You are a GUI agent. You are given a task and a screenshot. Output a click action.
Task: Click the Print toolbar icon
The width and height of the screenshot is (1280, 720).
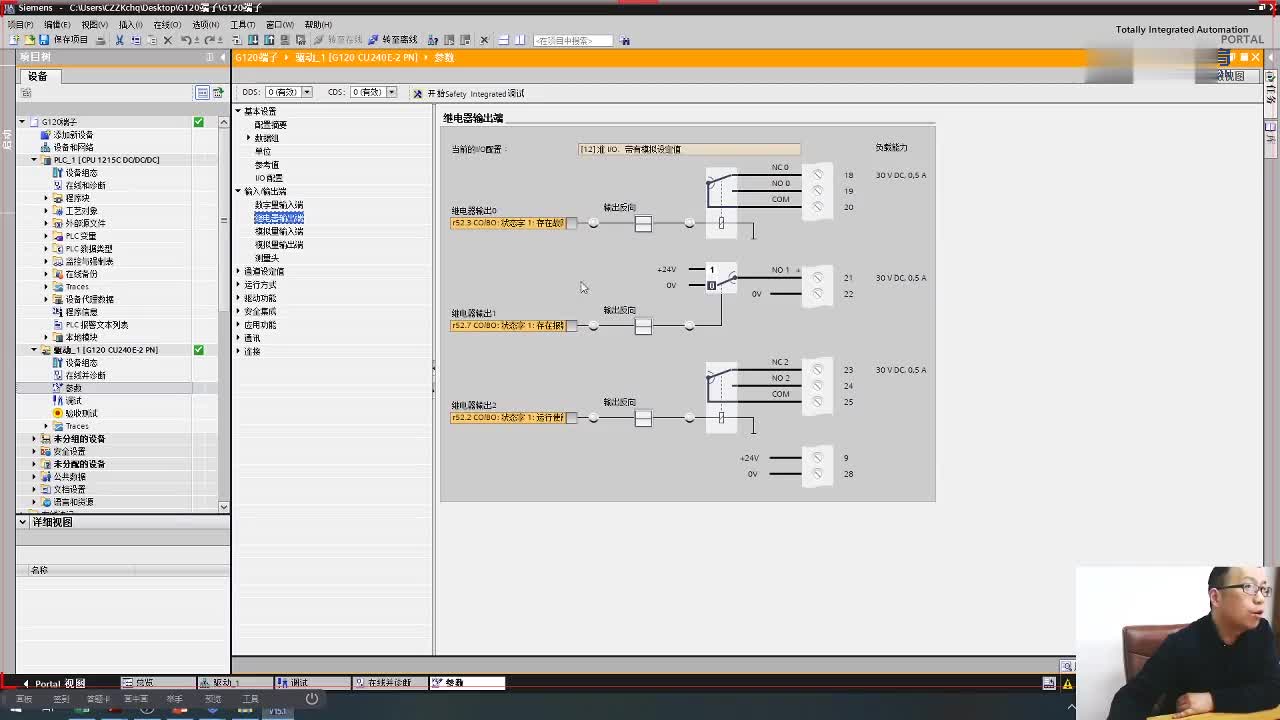101,40
